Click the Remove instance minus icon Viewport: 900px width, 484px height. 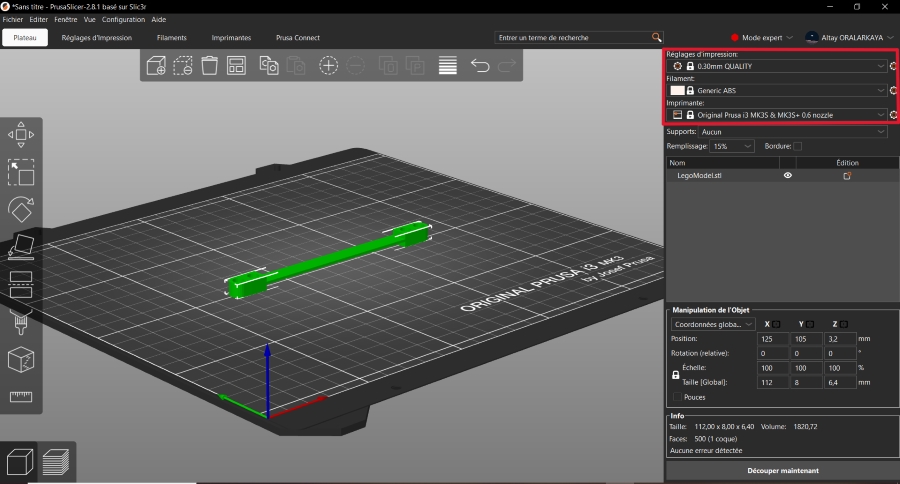355,65
